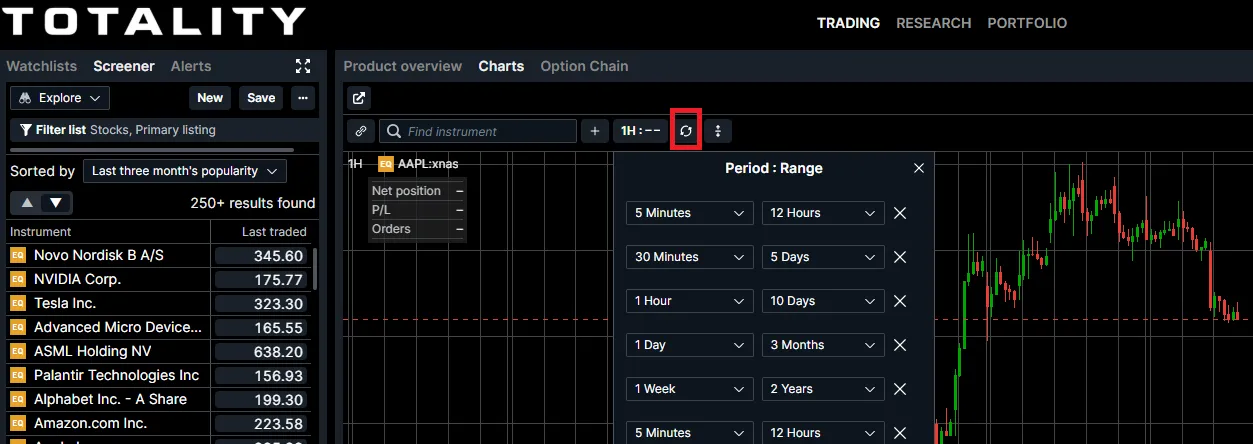Open the 2 Years range dropdown
Viewport: 1253px width, 444px height.
[823, 389]
